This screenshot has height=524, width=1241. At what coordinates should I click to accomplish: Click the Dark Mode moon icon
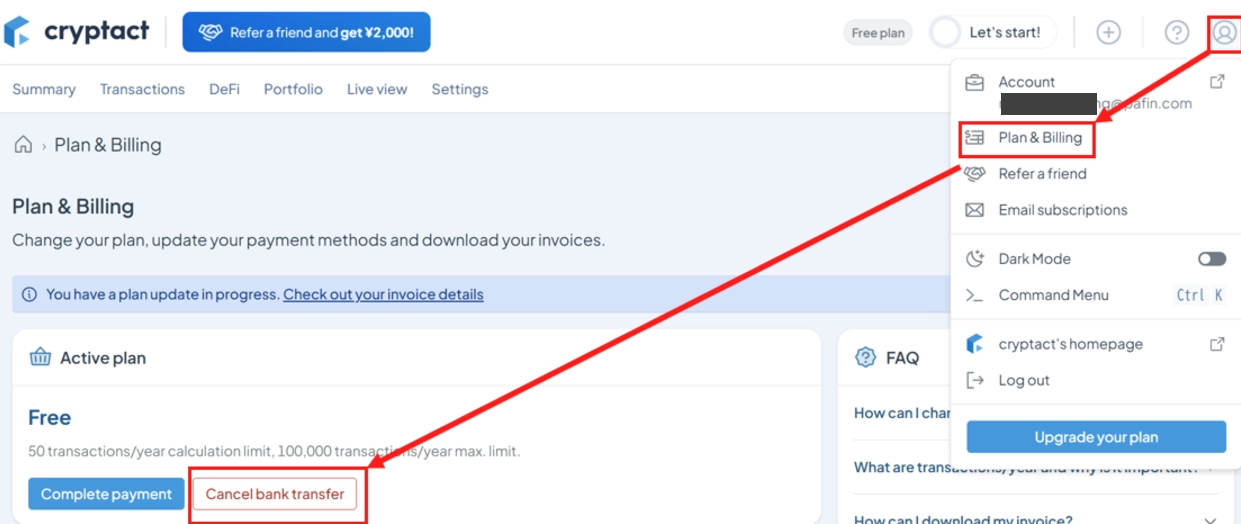(x=975, y=259)
